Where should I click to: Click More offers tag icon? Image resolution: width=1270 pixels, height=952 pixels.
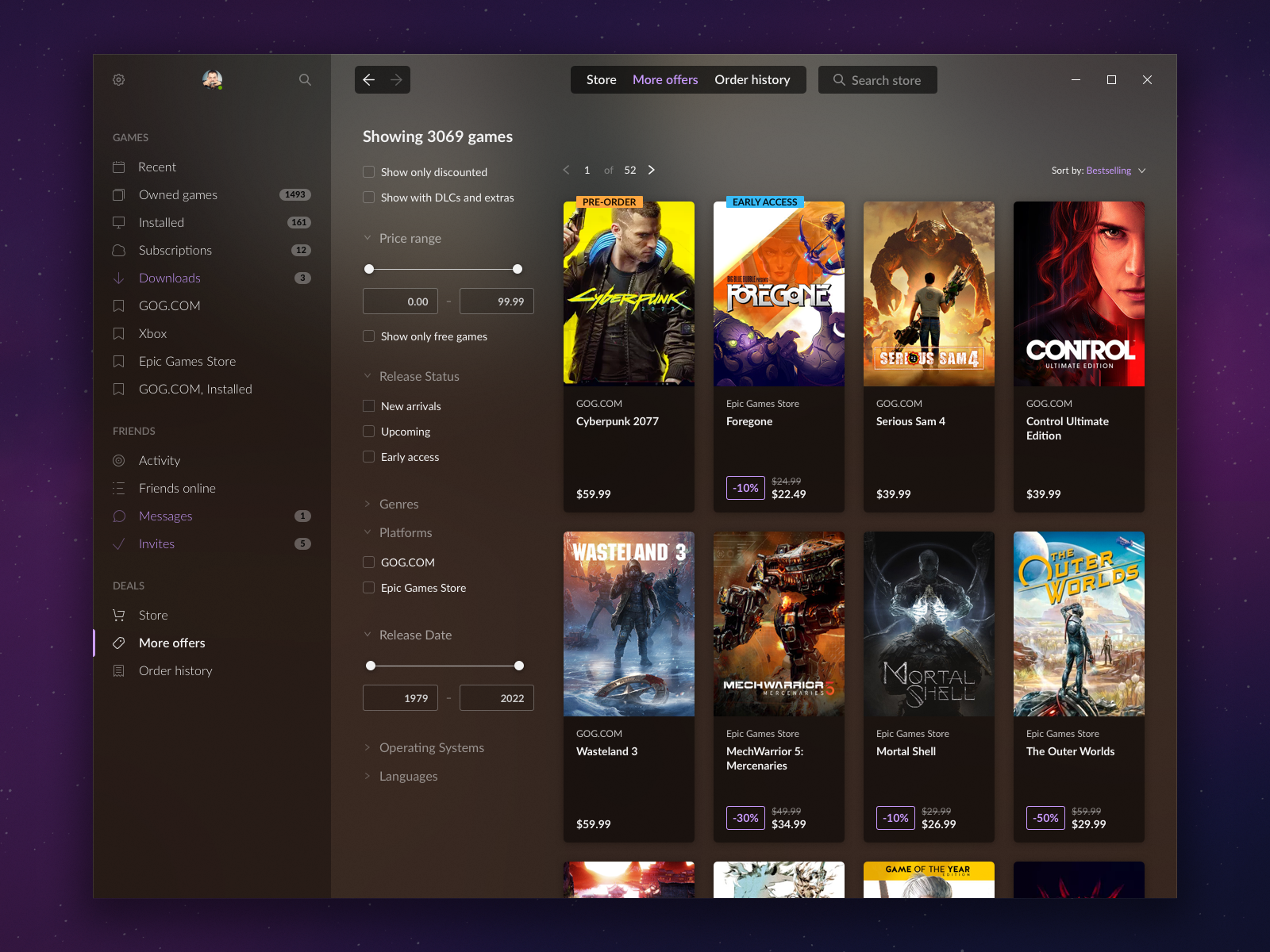(x=119, y=643)
